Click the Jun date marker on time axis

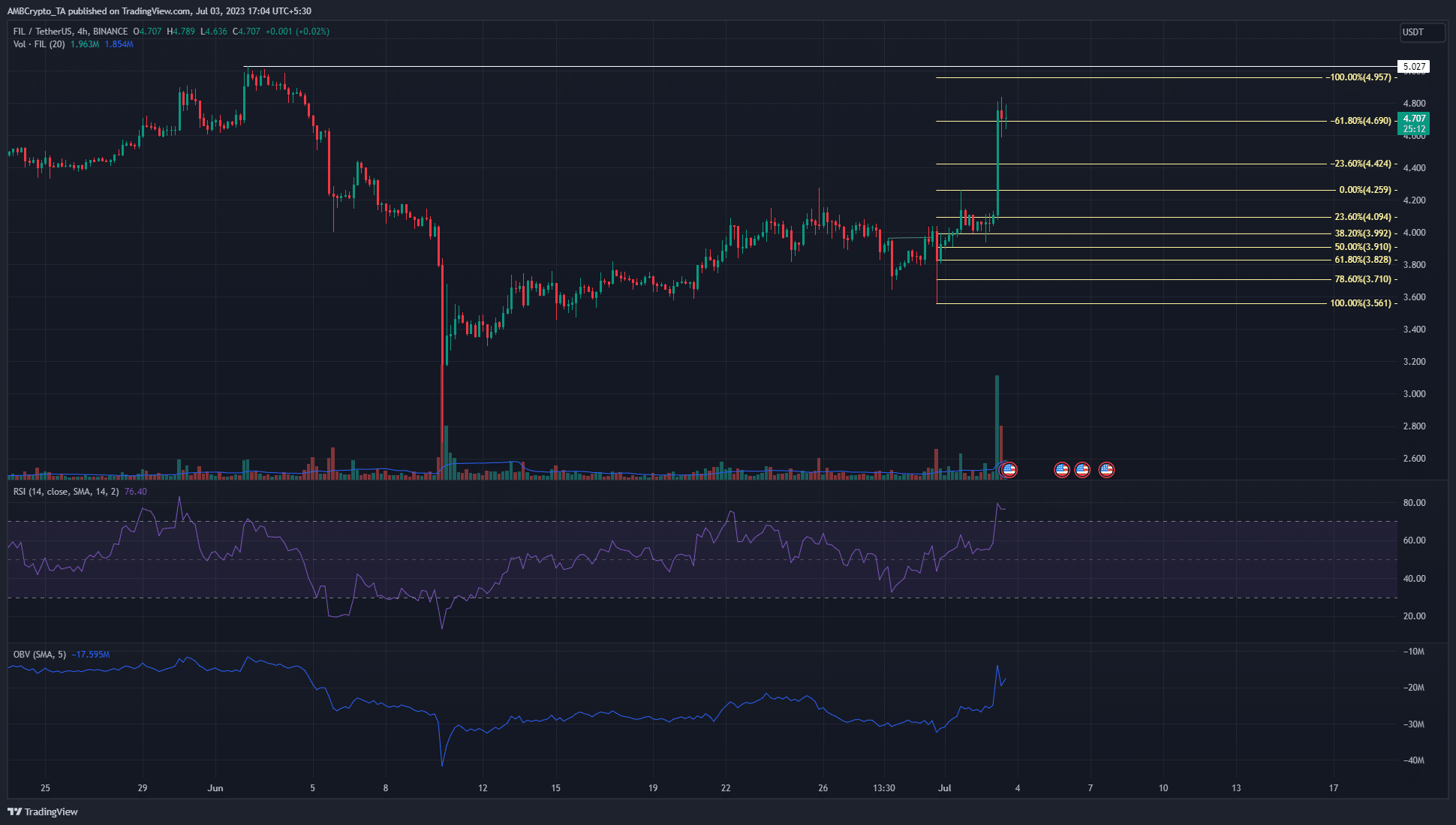(x=215, y=788)
